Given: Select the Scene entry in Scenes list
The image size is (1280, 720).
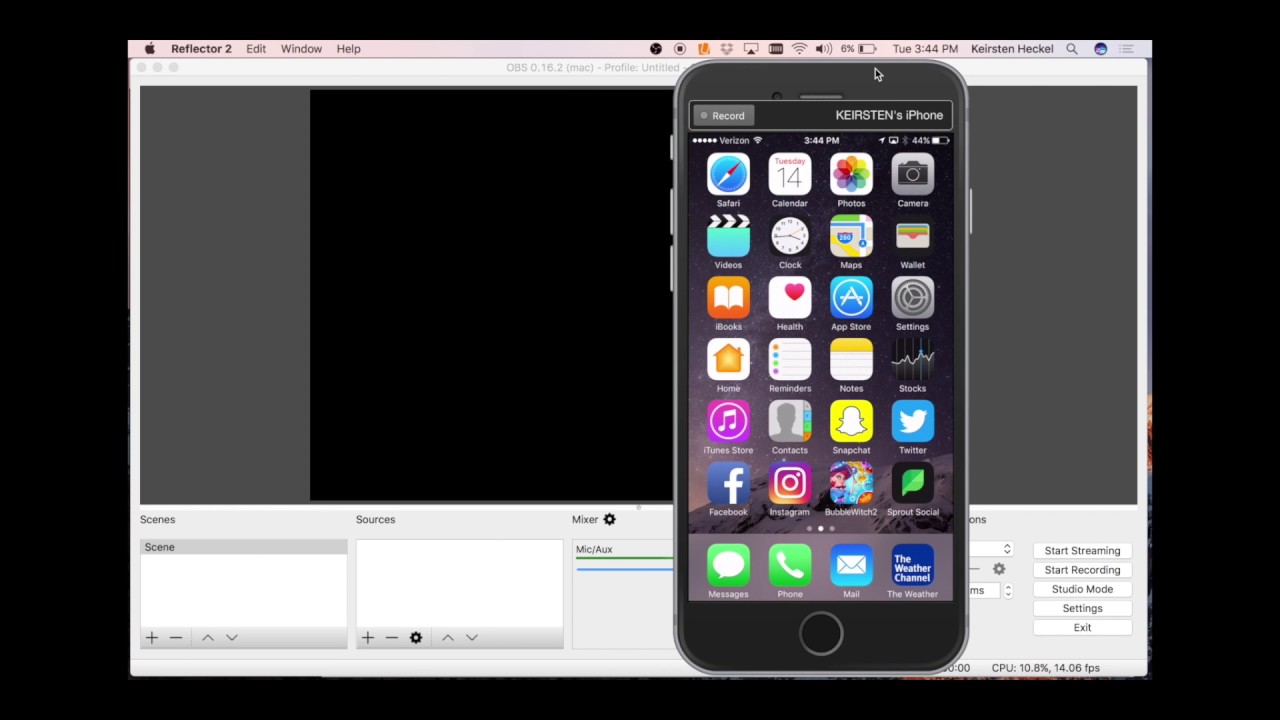Looking at the screenshot, I should coord(243,547).
